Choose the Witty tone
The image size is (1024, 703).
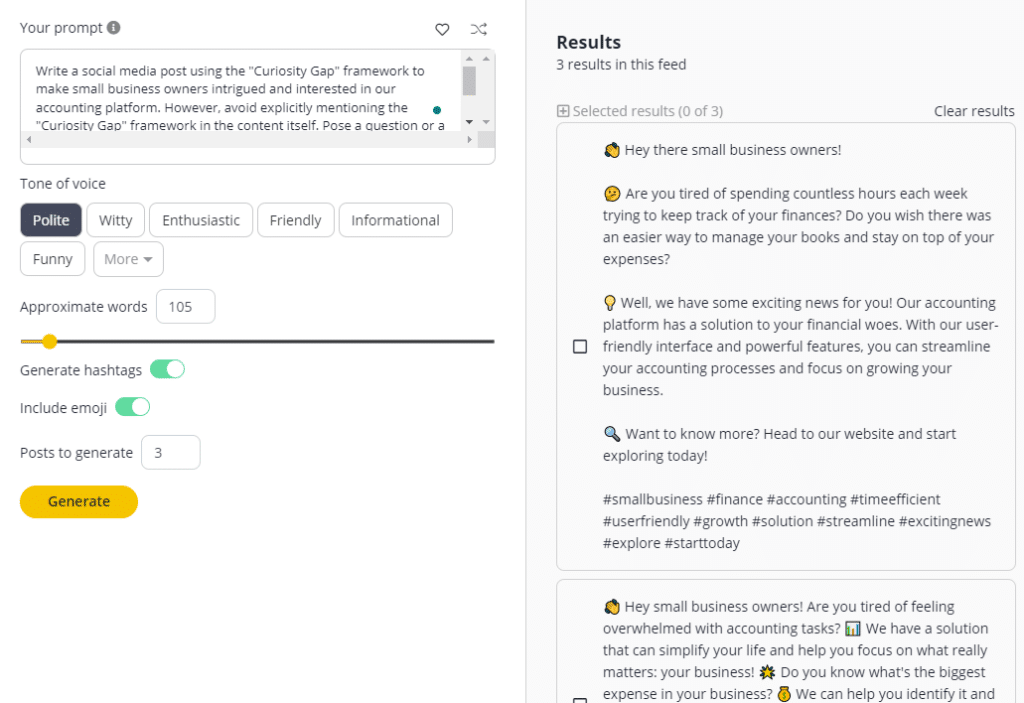click(116, 220)
